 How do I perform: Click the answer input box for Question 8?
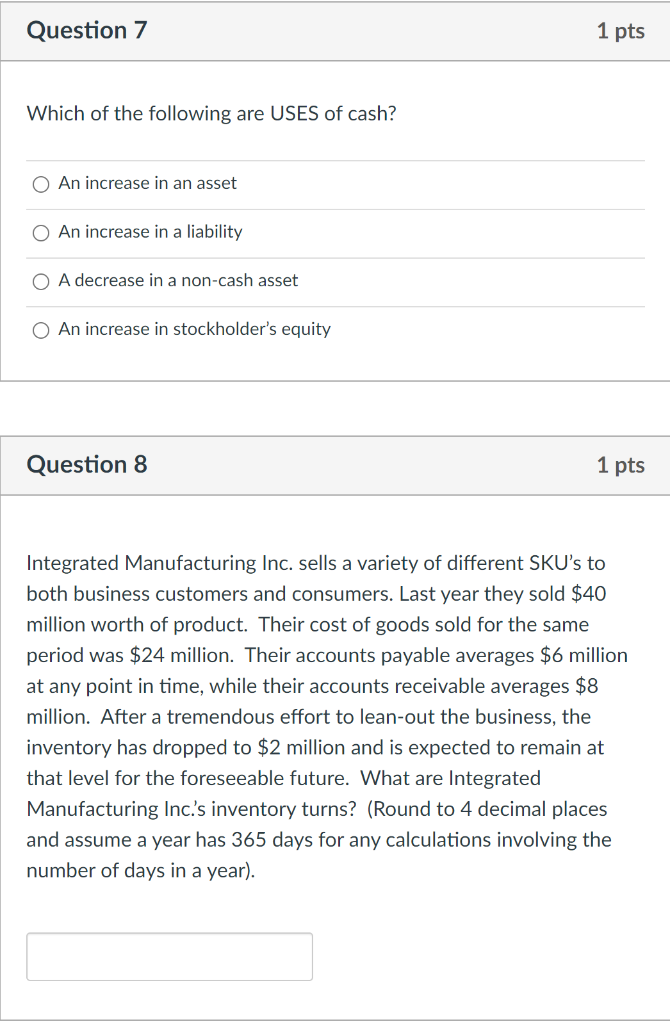(168, 956)
